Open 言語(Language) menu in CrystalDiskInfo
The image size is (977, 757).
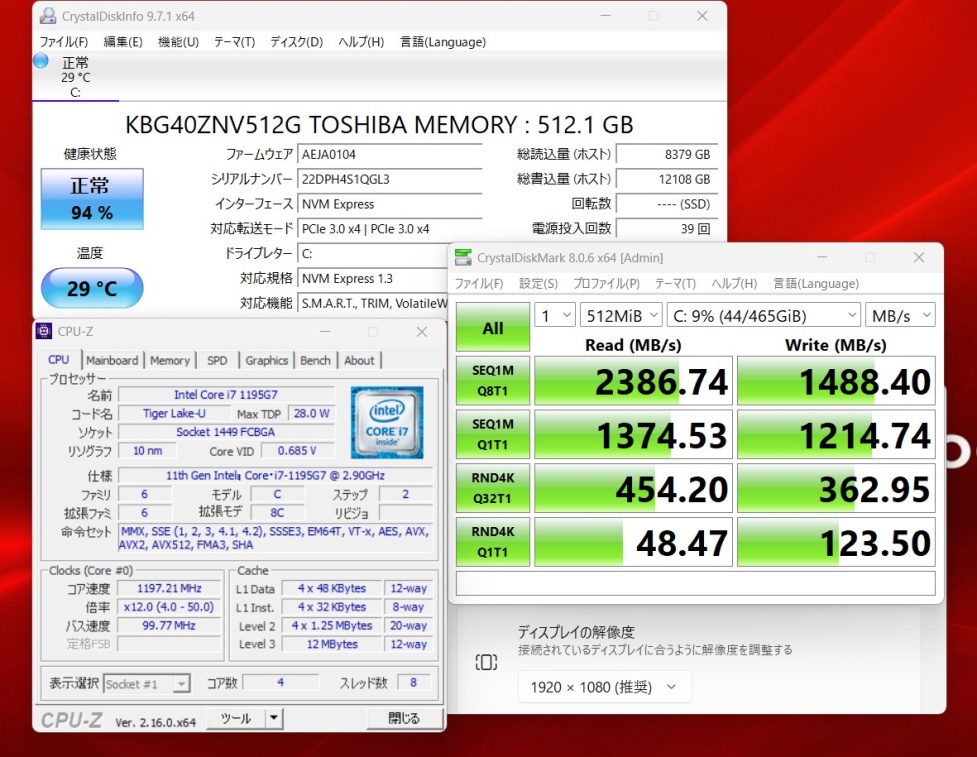(443, 42)
